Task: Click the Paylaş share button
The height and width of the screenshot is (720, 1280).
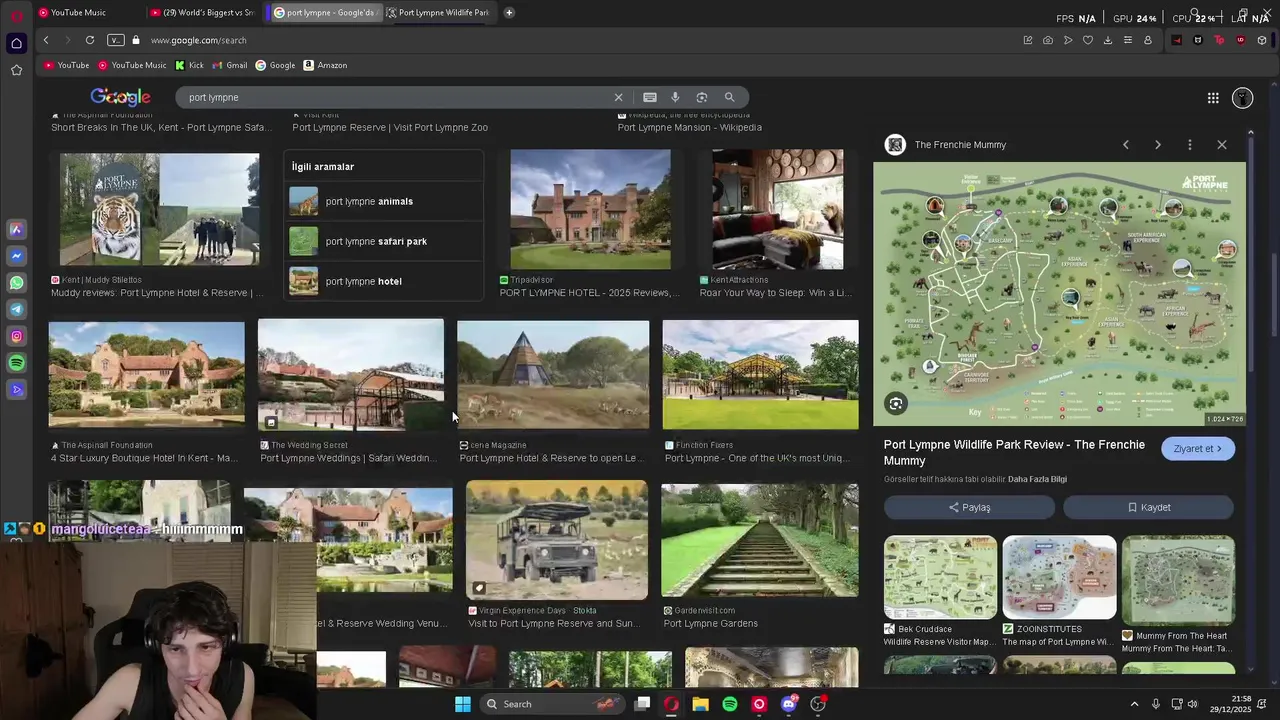Action: (x=969, y=507)
